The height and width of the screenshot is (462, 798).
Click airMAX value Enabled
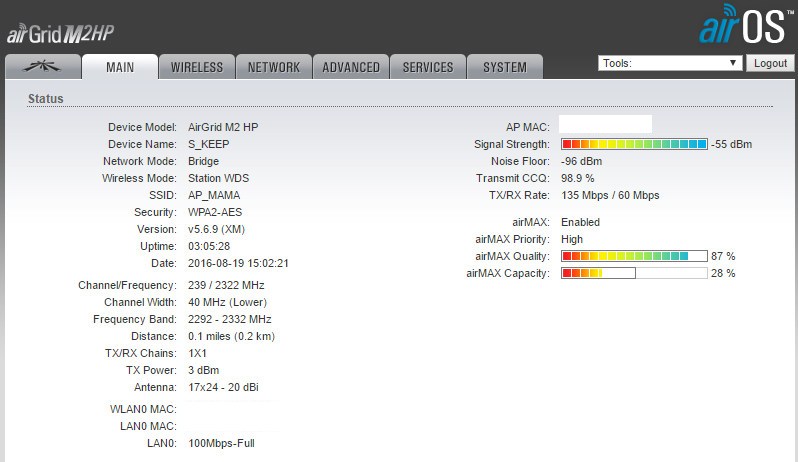(580, 222)
